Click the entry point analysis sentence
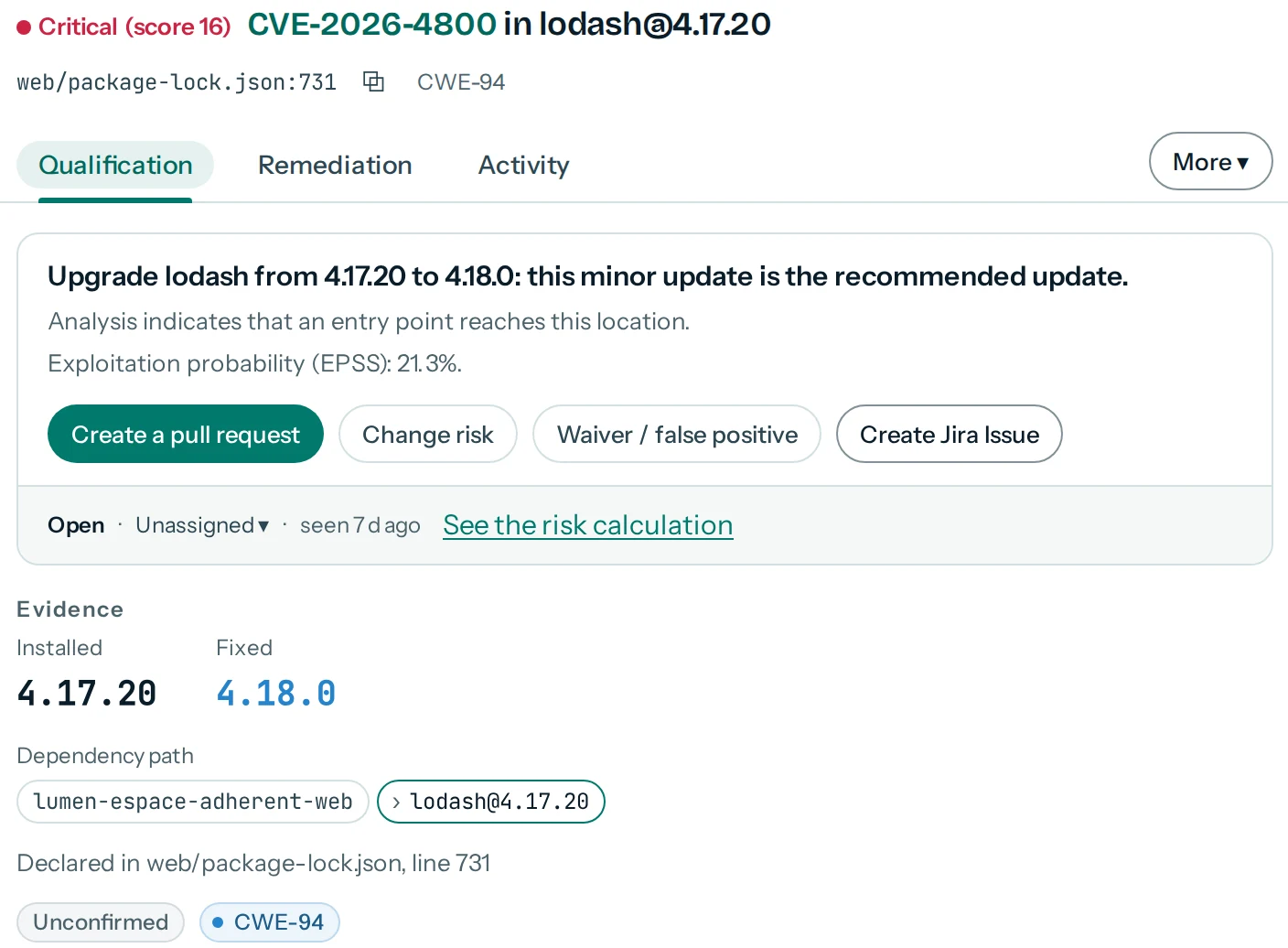This screenshot has width=1288, height=948. click(x=369, y=321)
